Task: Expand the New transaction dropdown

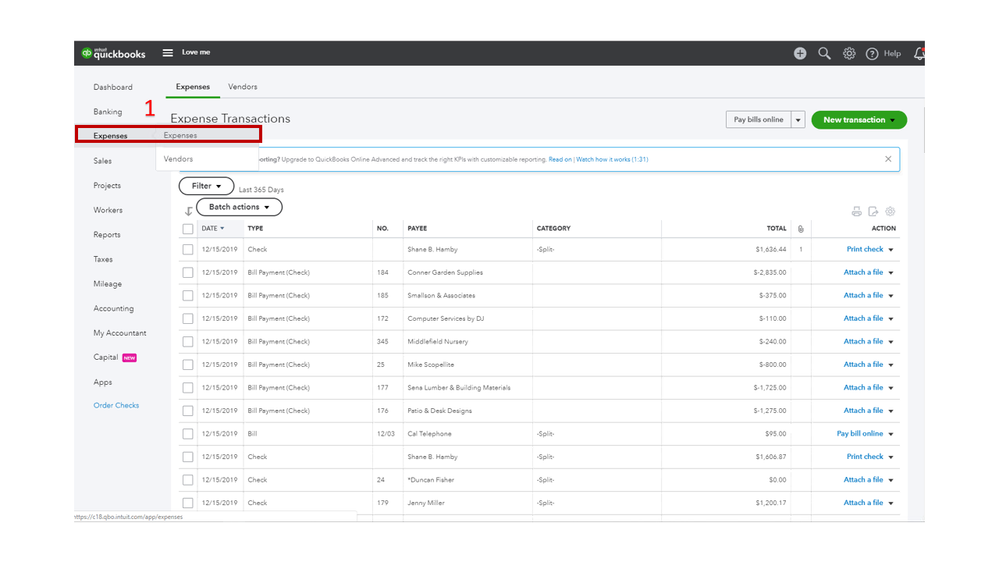Action: pyautogui.click(x=893, y=120)
